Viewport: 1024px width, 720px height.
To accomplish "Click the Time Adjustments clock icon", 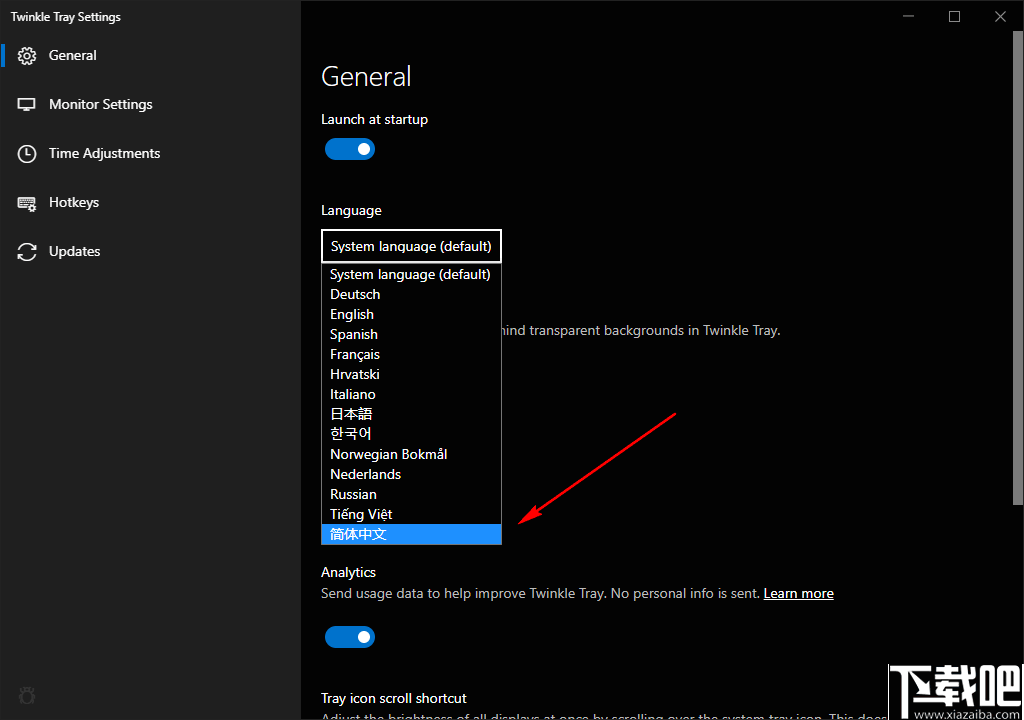I will [27, 154].
